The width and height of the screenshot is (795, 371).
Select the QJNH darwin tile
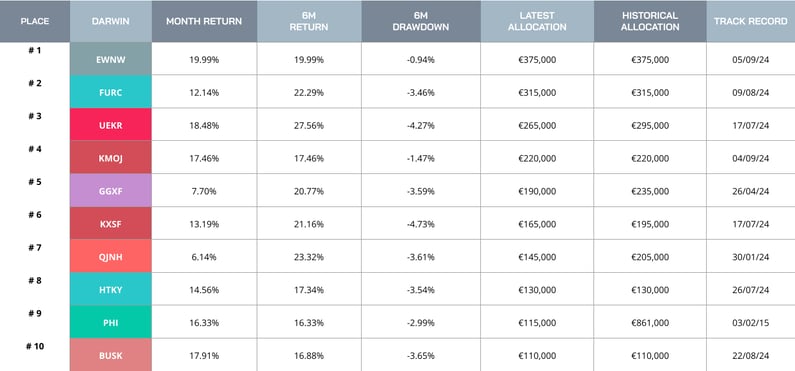click(111, 256)
